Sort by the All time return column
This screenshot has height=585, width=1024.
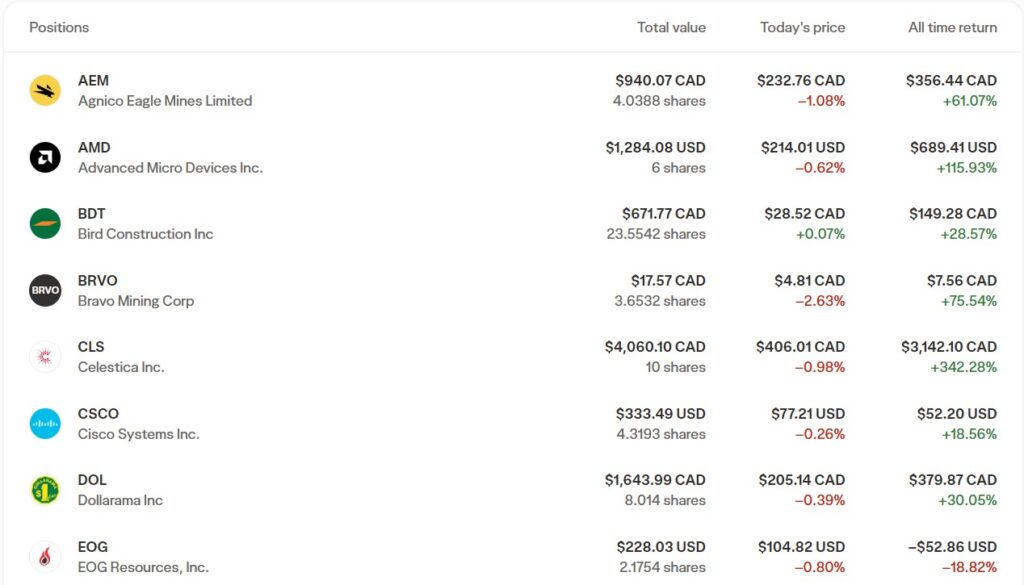tap(951, 27)
